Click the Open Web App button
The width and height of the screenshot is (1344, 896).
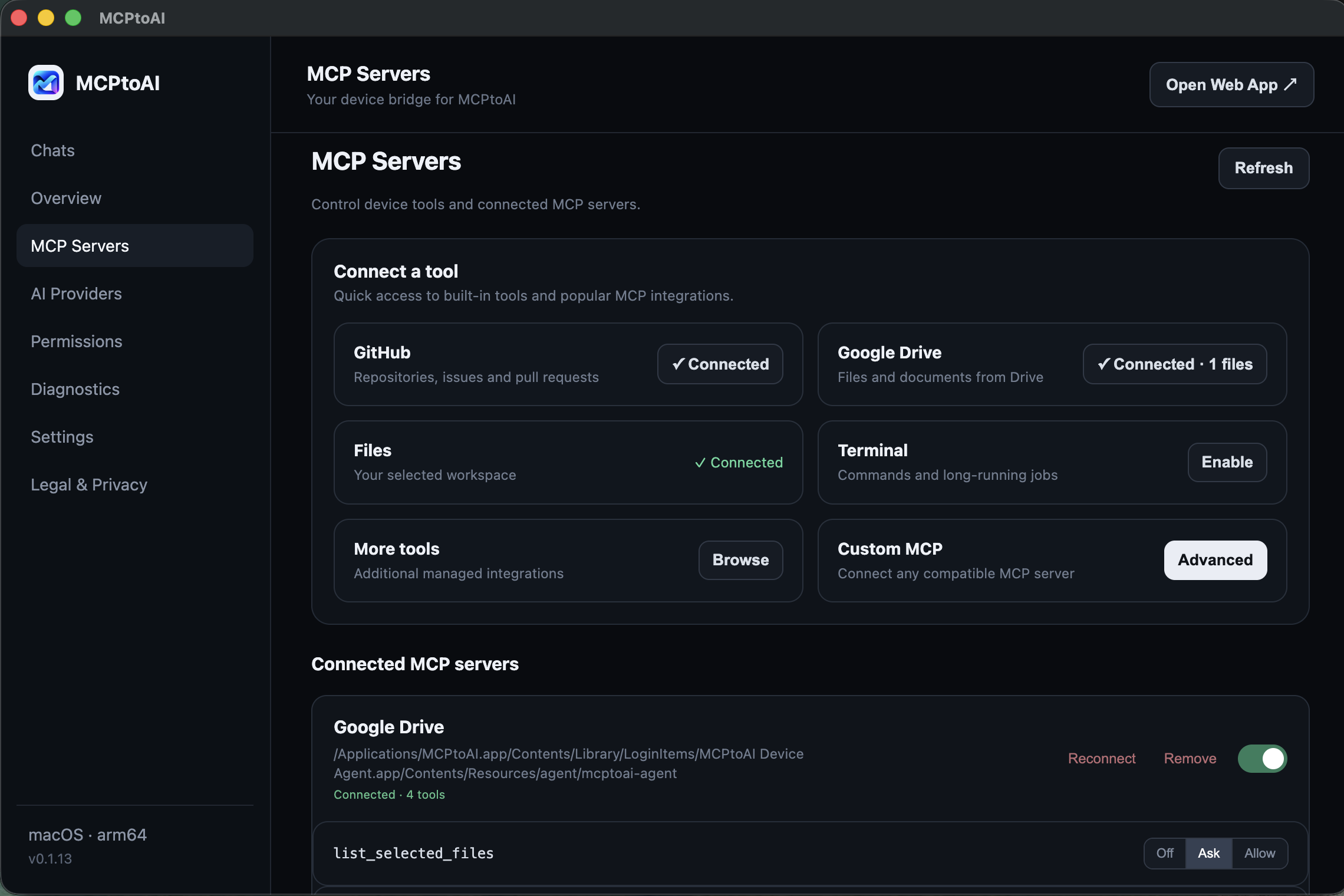[1231, 85]
